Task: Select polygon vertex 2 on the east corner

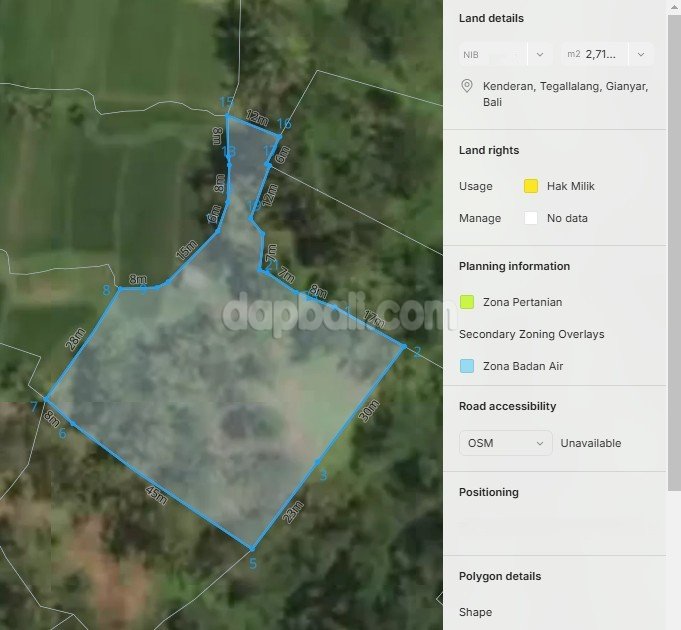Action: point(404,347)
